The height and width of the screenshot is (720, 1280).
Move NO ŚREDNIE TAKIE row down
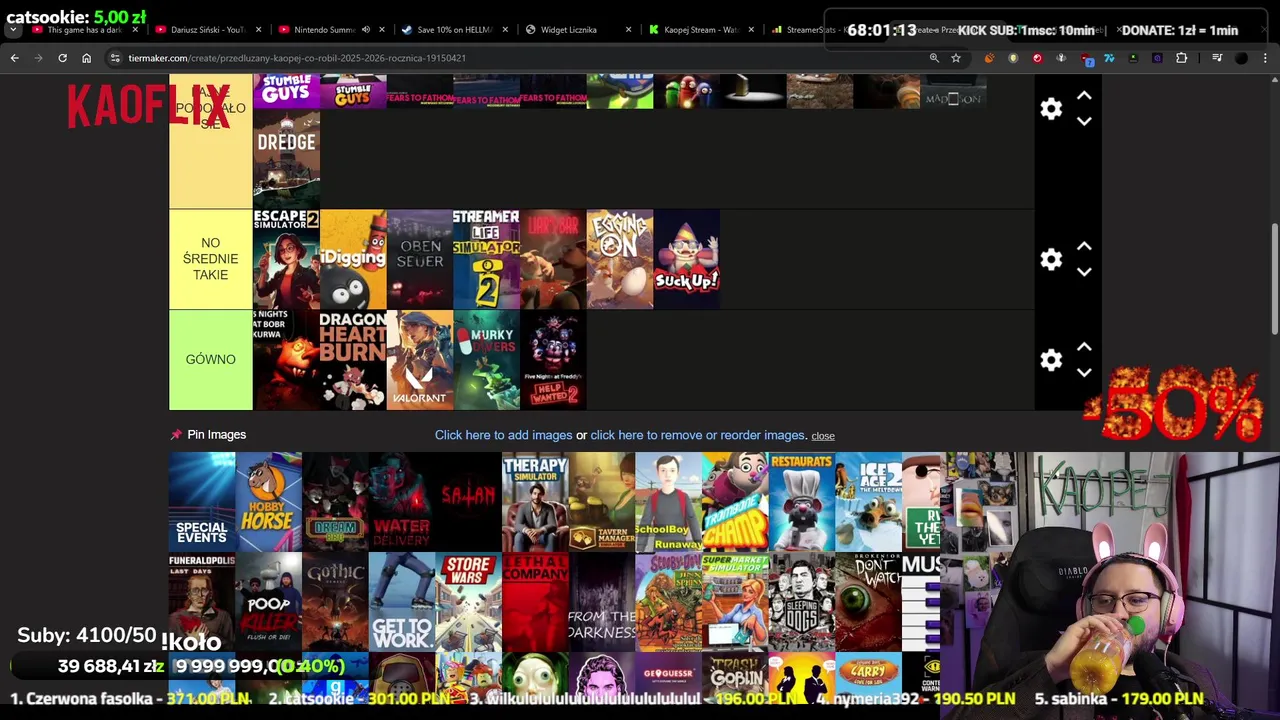1084,272
